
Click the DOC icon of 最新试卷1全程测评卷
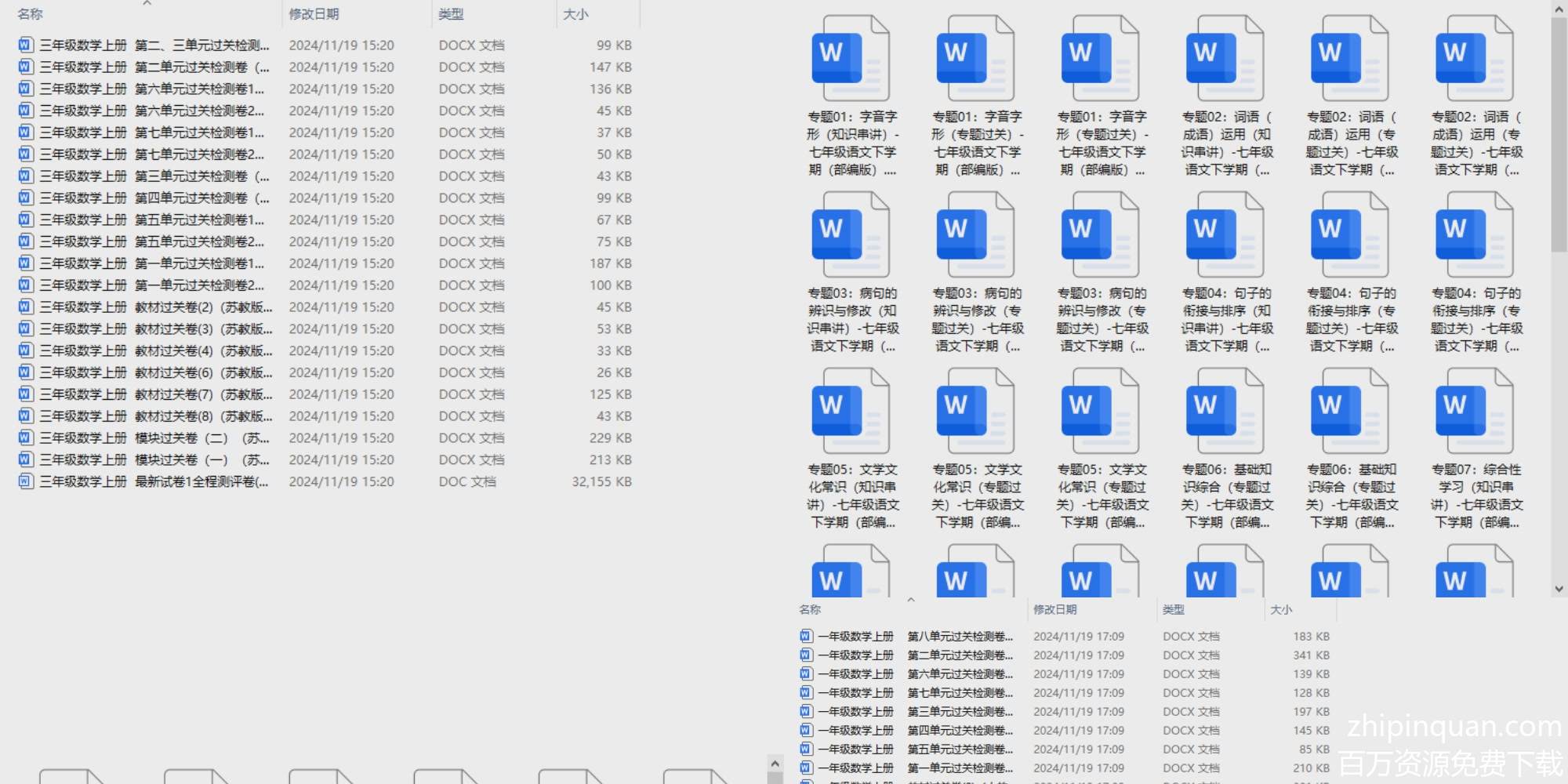click(25, 481)
